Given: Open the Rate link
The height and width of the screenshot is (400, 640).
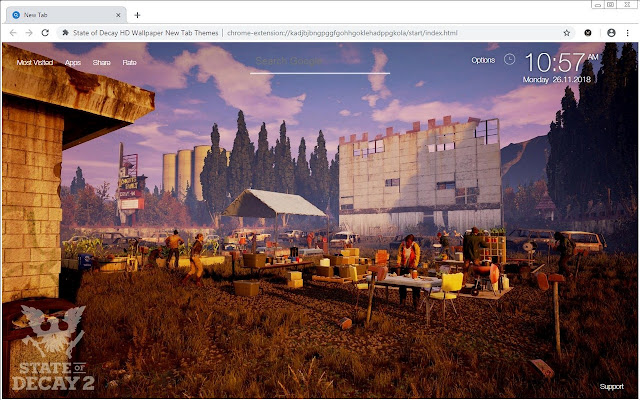Looking at the screenshot, I should point(129,62).
